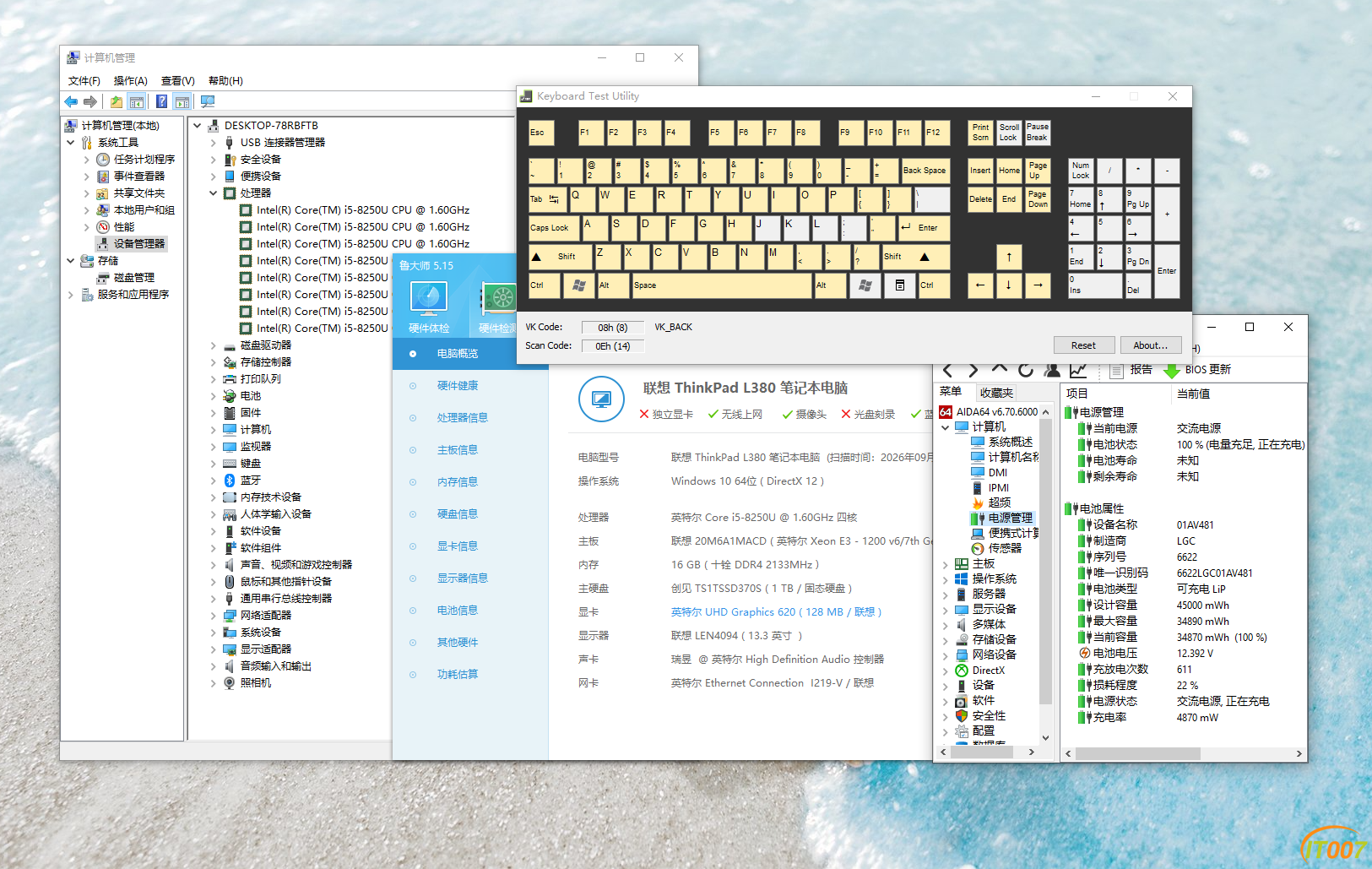The height and width of the screenshot is (869, 1372).
Task: Click the Esc key in Keyboard Test Utility
Action: (x=541, y=133)
